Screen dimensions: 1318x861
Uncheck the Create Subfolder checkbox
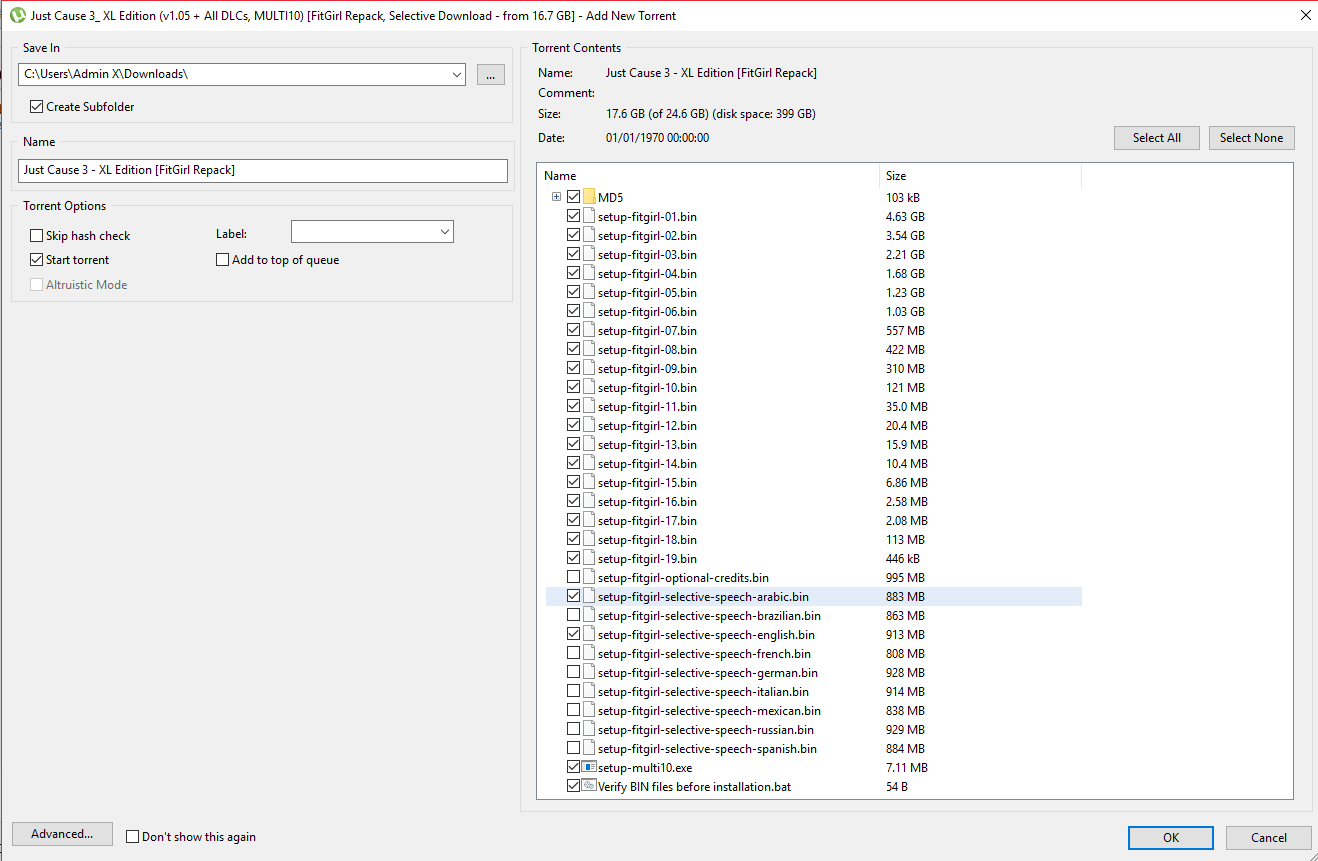37,107
